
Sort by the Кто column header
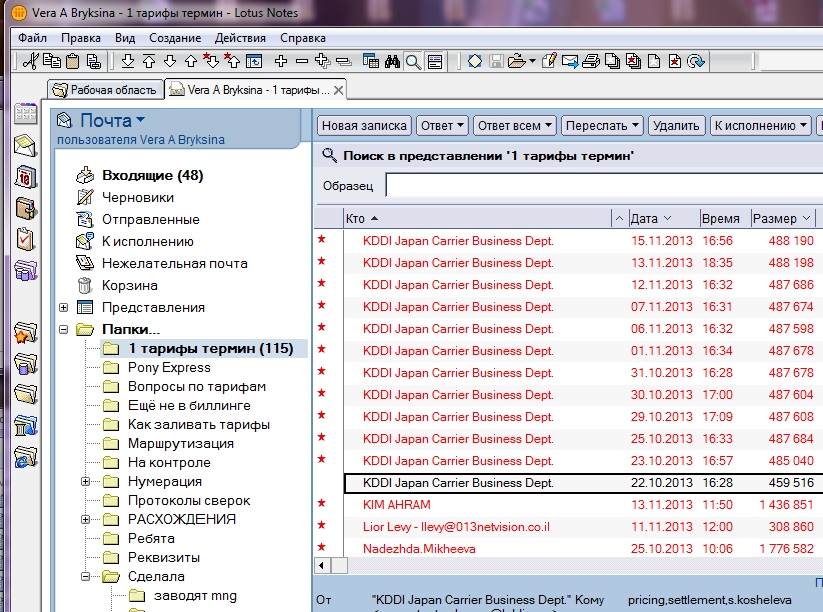click(478, 218)
